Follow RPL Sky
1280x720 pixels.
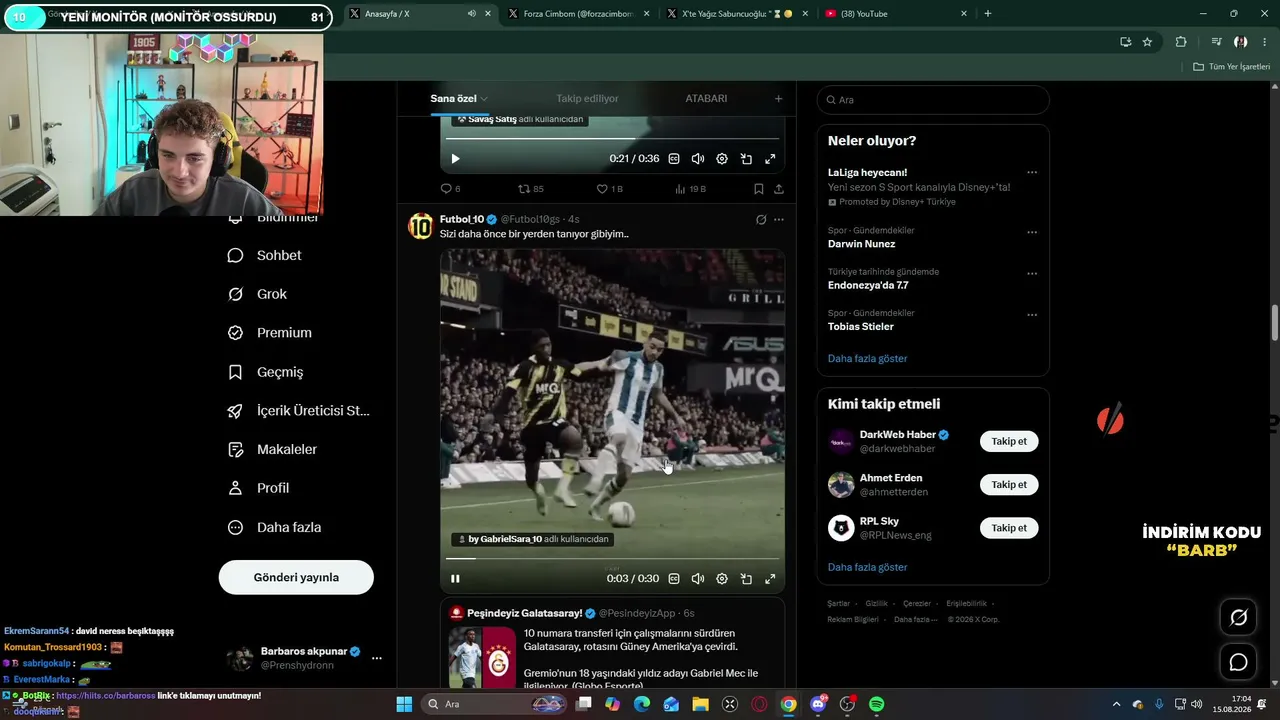click(x=1009, y=527)
